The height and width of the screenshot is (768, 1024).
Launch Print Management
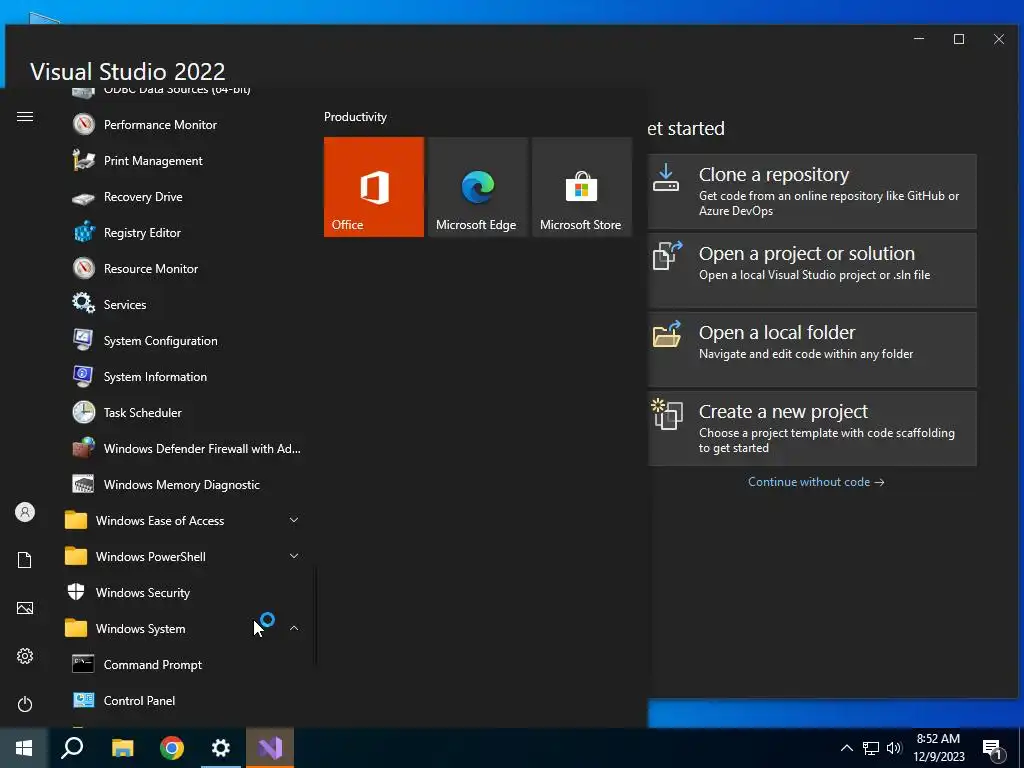(183, 161)
